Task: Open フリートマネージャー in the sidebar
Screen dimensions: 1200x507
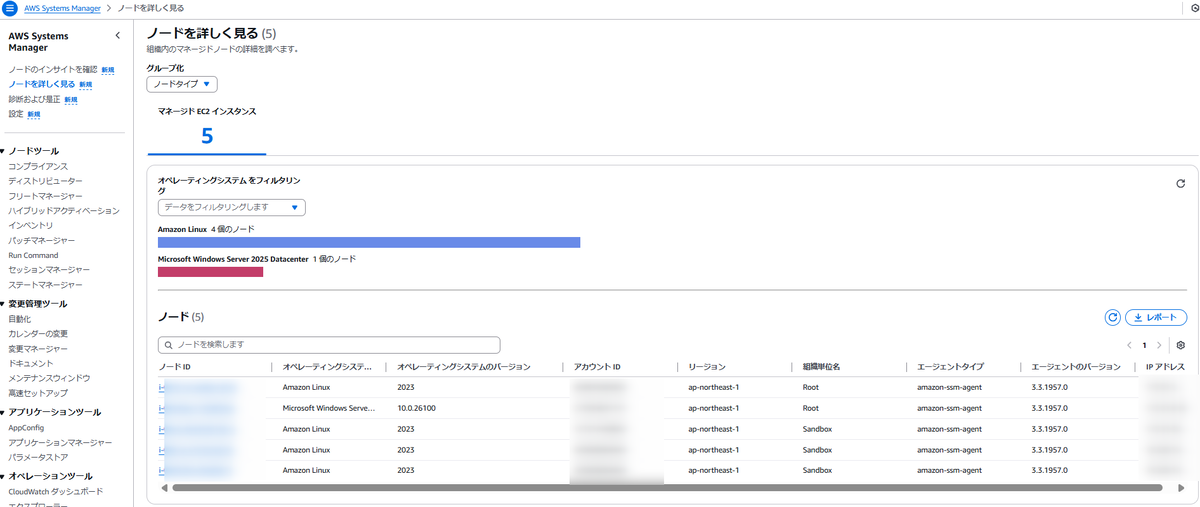Action: [x=45, y=196]
